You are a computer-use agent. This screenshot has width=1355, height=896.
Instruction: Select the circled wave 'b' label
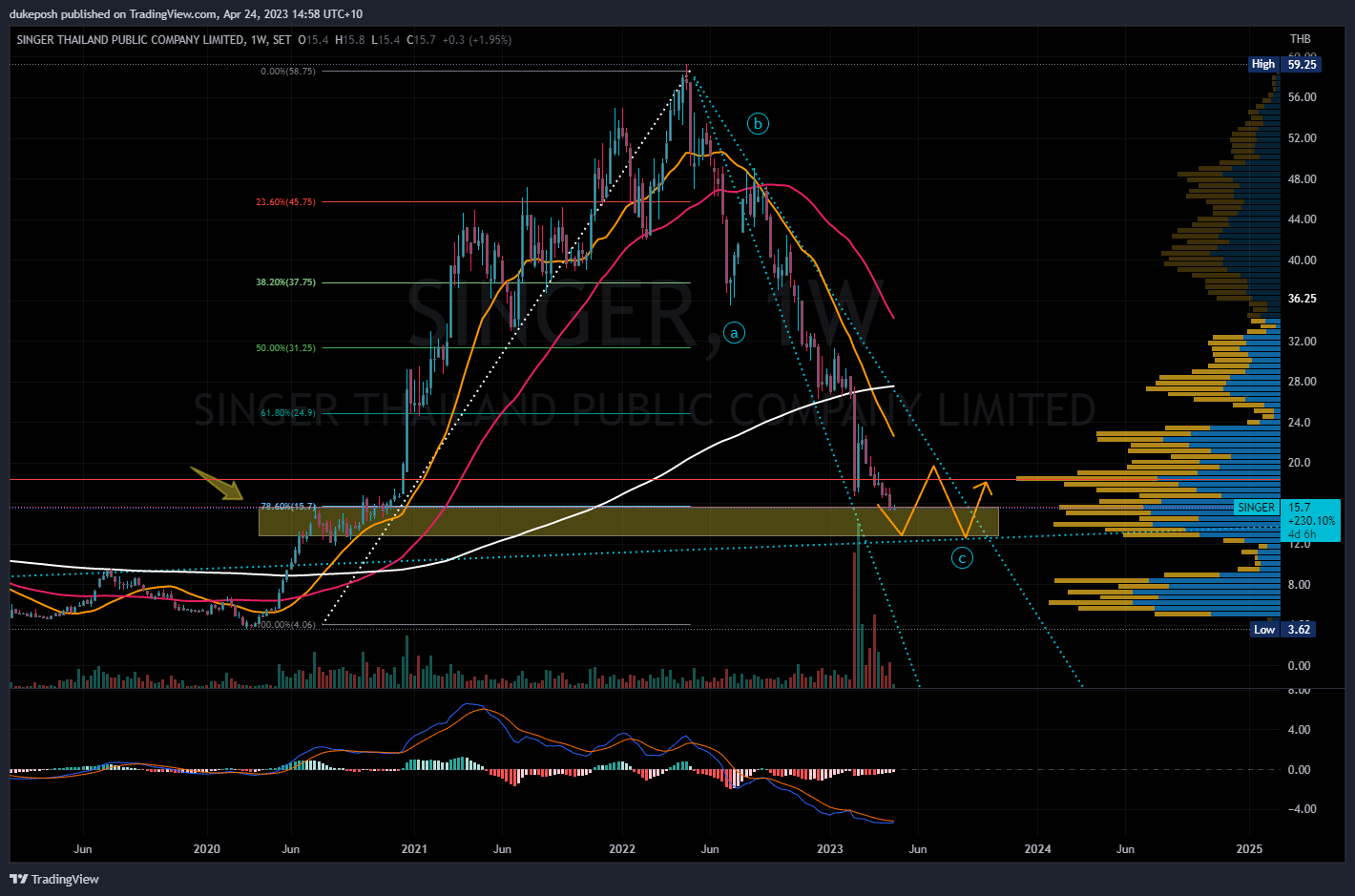[x=758, y=123]
